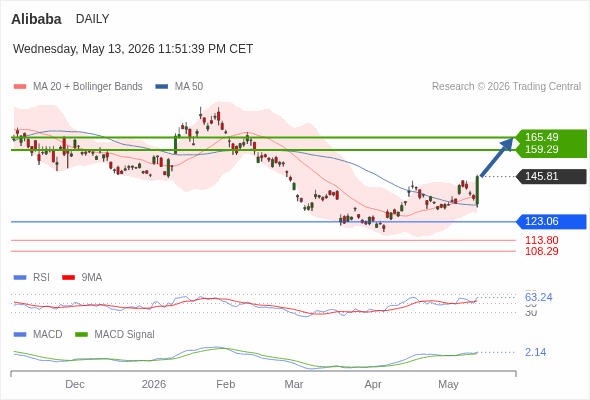Click the MA 20 Bollinger Bands legend swatch
The height and width of the screenshot is (400, 590).
pyautogui.click(x=20, y=87)
